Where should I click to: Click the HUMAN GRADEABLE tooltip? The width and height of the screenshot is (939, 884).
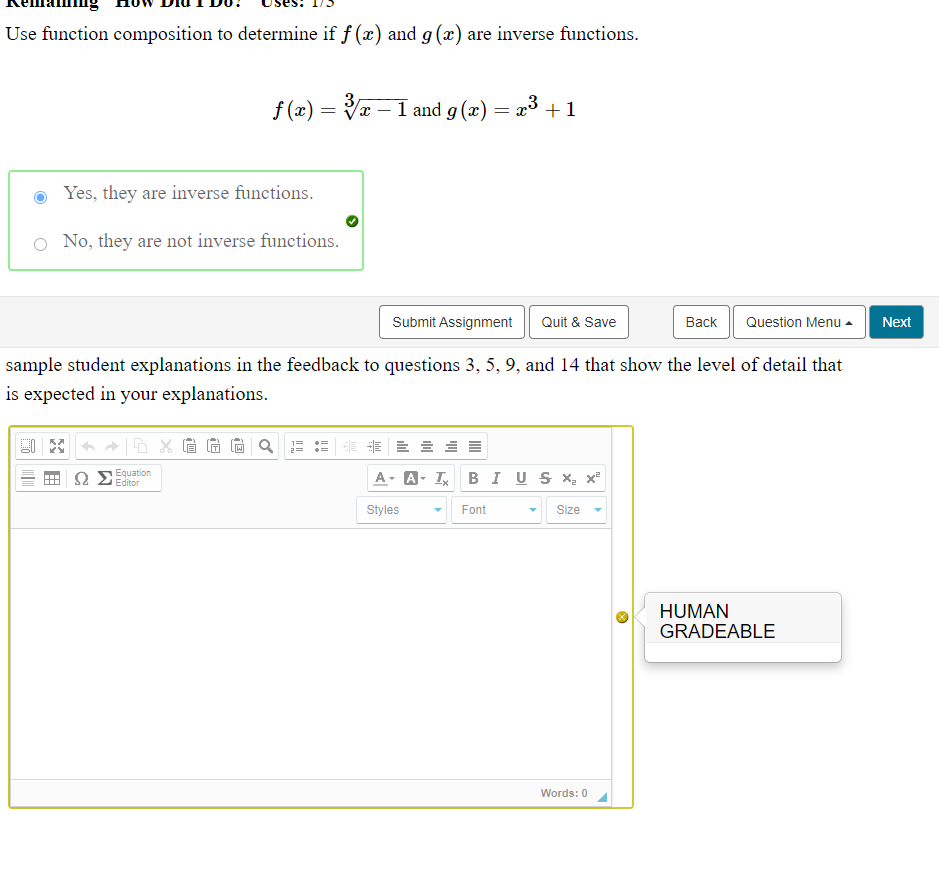coord(743,627)
